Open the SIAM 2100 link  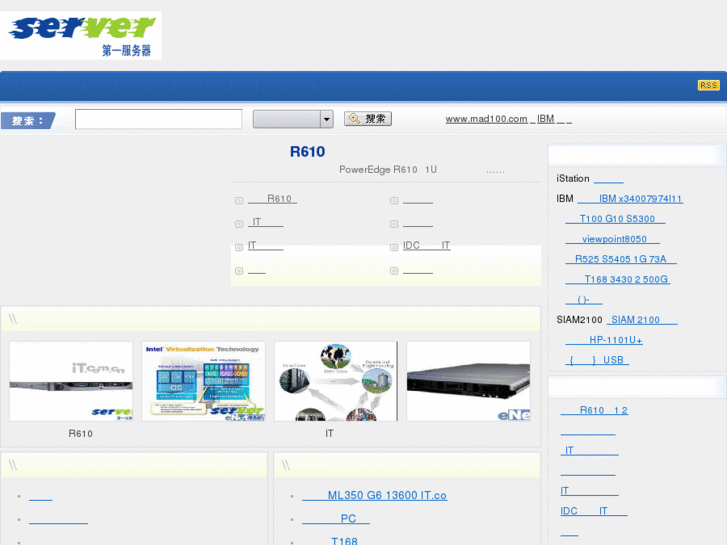click(642, 320)
